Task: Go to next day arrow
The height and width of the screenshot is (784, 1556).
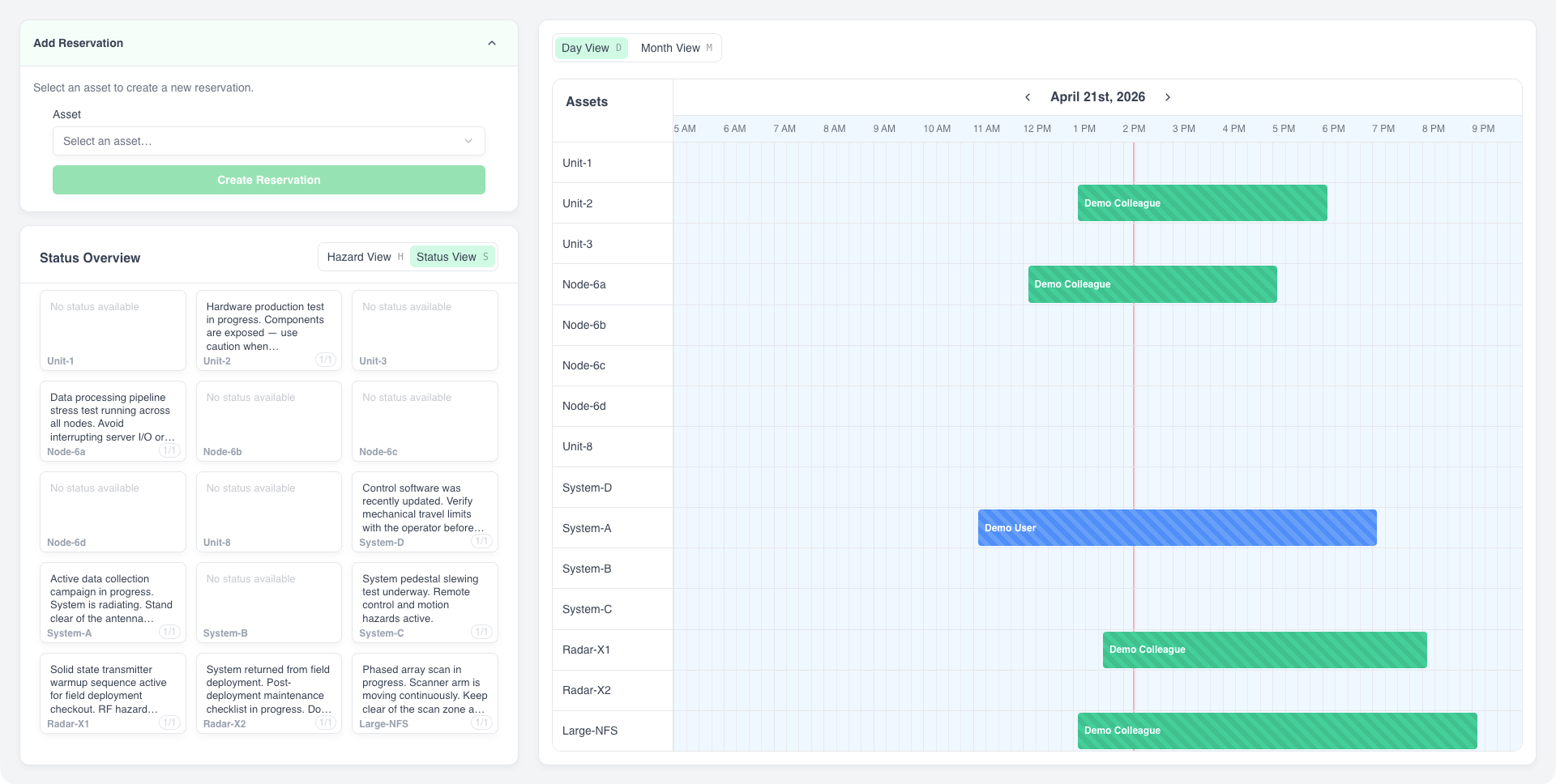Action: 1168,97
